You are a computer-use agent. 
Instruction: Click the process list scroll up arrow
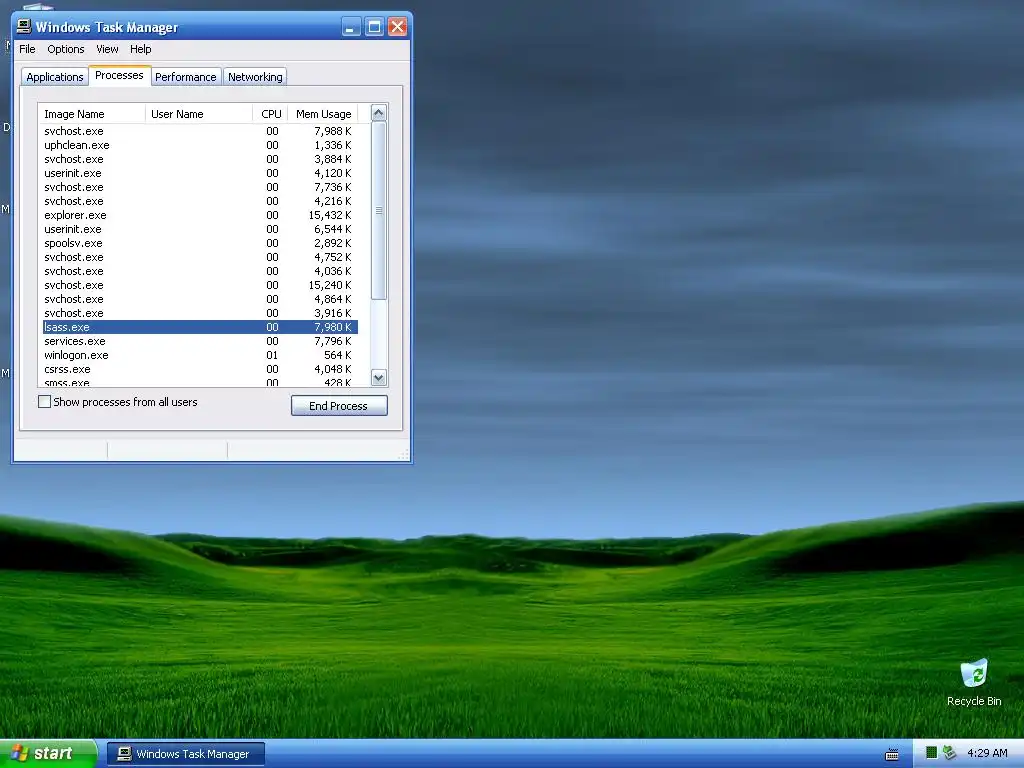pyautogui.click(x=379, y=113)
